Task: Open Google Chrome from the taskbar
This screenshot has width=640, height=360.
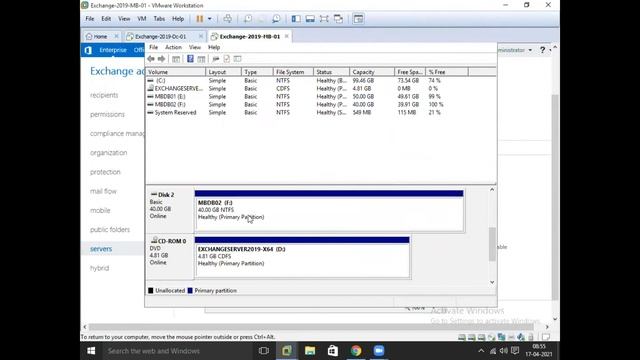Action: 356,351
